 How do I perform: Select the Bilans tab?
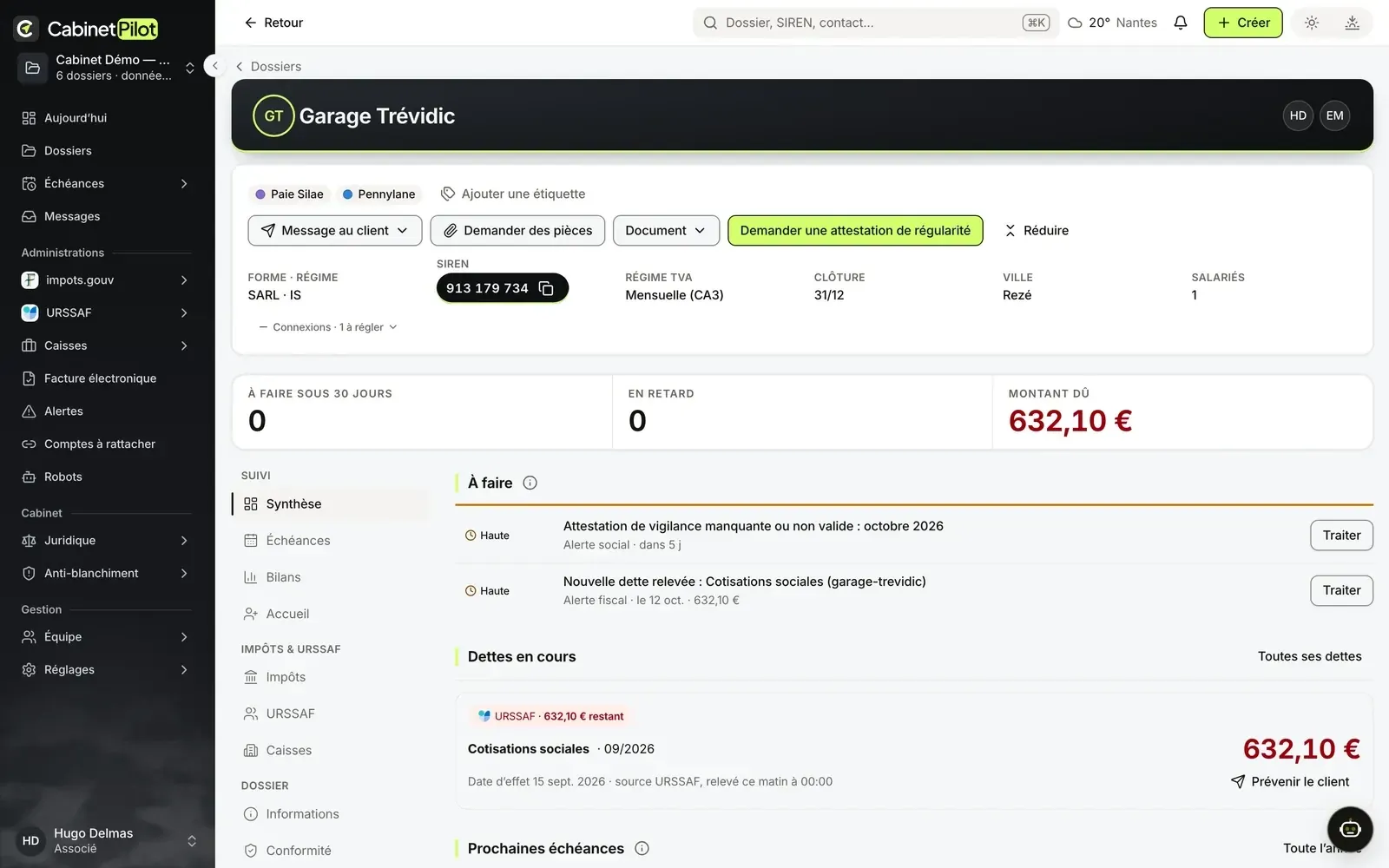click(330, 577)
